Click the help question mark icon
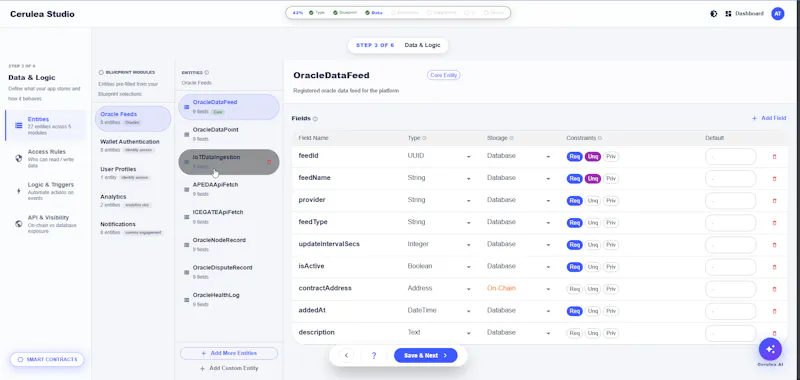The width and height of the screenshot is (800, 380). [x=374, y=356]
